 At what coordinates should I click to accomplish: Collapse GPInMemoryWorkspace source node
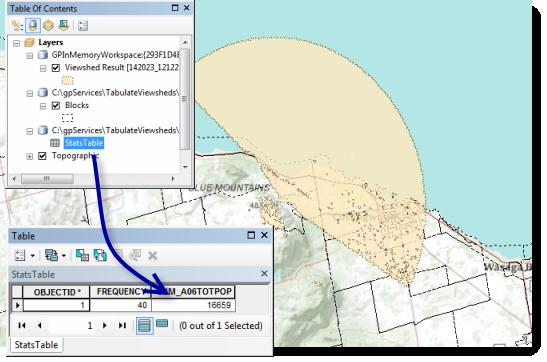pos(30,56)
